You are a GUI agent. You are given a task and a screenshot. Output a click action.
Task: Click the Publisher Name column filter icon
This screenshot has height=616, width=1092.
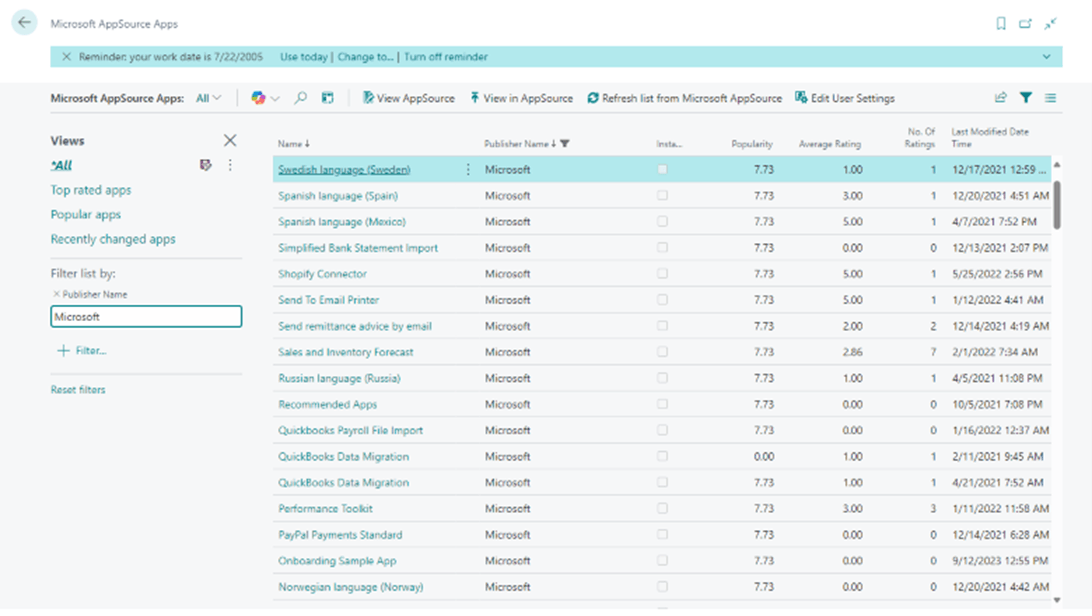pos(565,144)
